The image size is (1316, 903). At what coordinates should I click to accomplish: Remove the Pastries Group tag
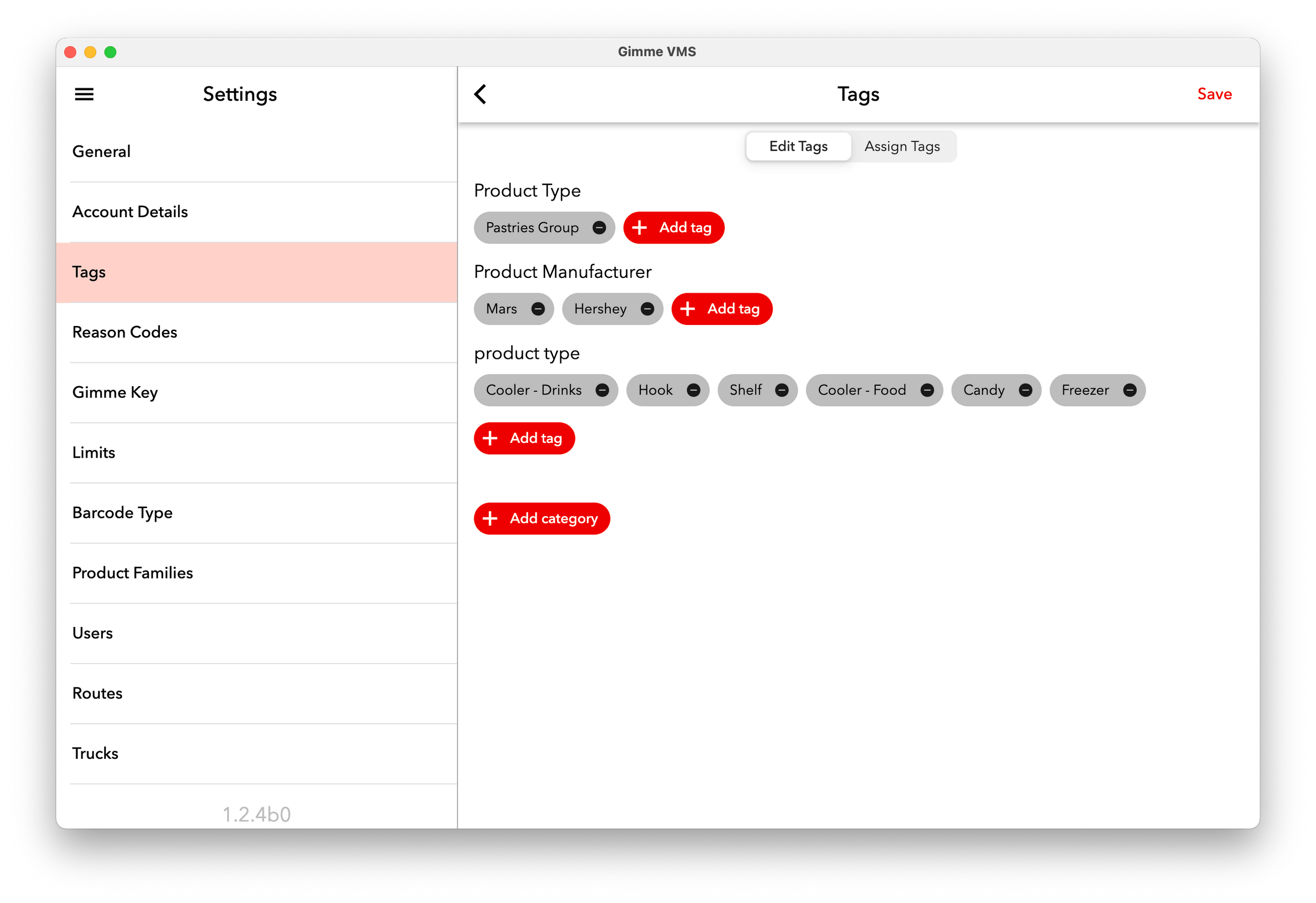599,228
